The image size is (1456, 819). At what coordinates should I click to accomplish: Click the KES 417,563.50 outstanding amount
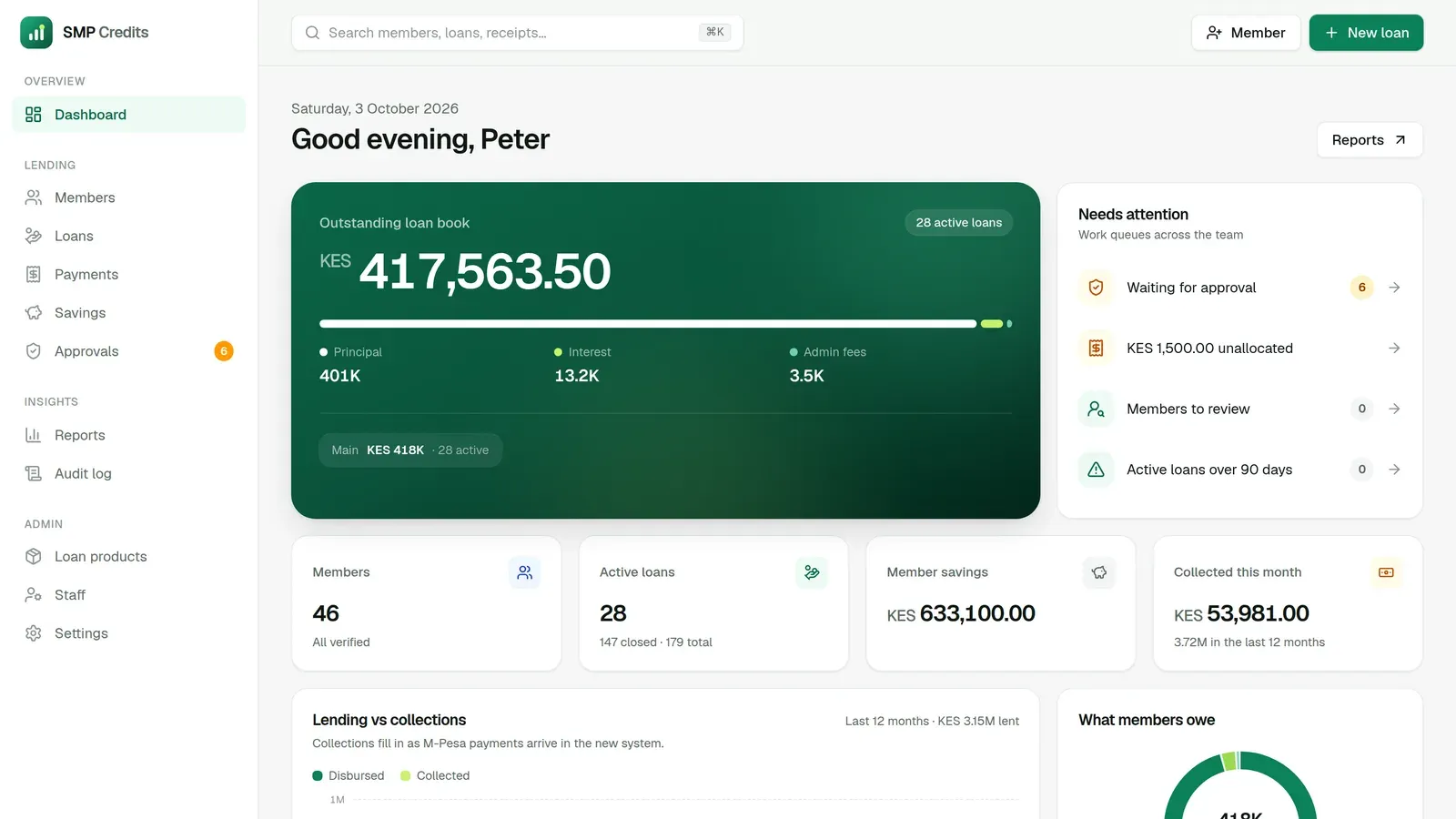[465, 271]
